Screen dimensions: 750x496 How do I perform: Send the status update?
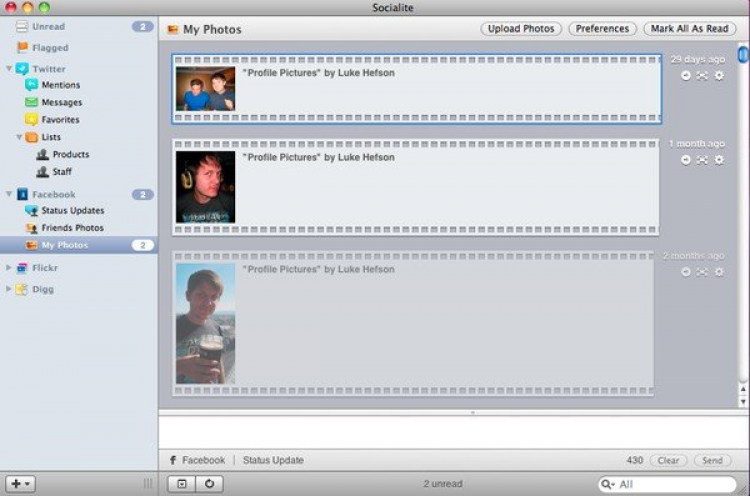pos(712,460)
